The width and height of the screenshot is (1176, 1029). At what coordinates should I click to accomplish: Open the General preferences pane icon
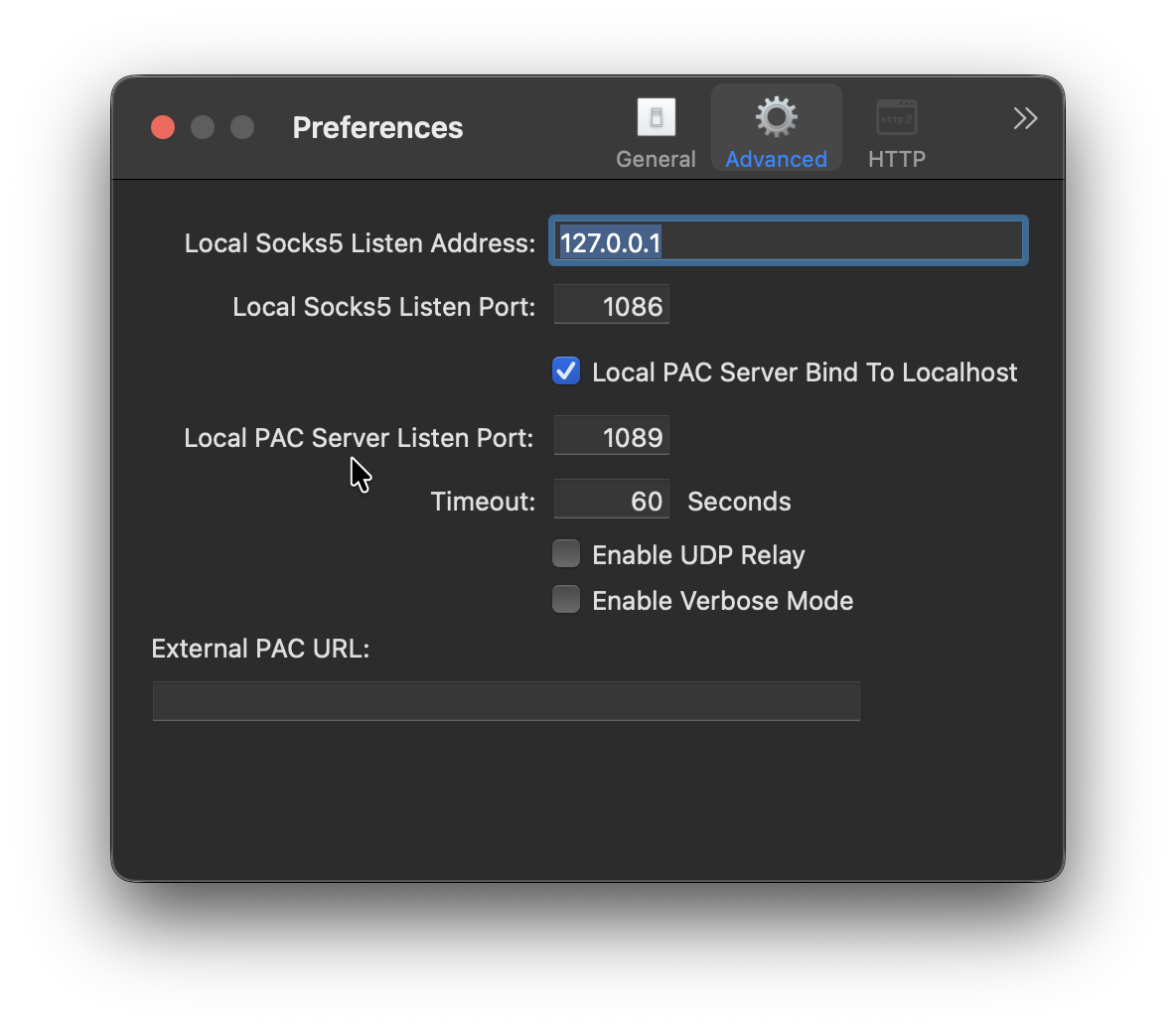point(656,116)
